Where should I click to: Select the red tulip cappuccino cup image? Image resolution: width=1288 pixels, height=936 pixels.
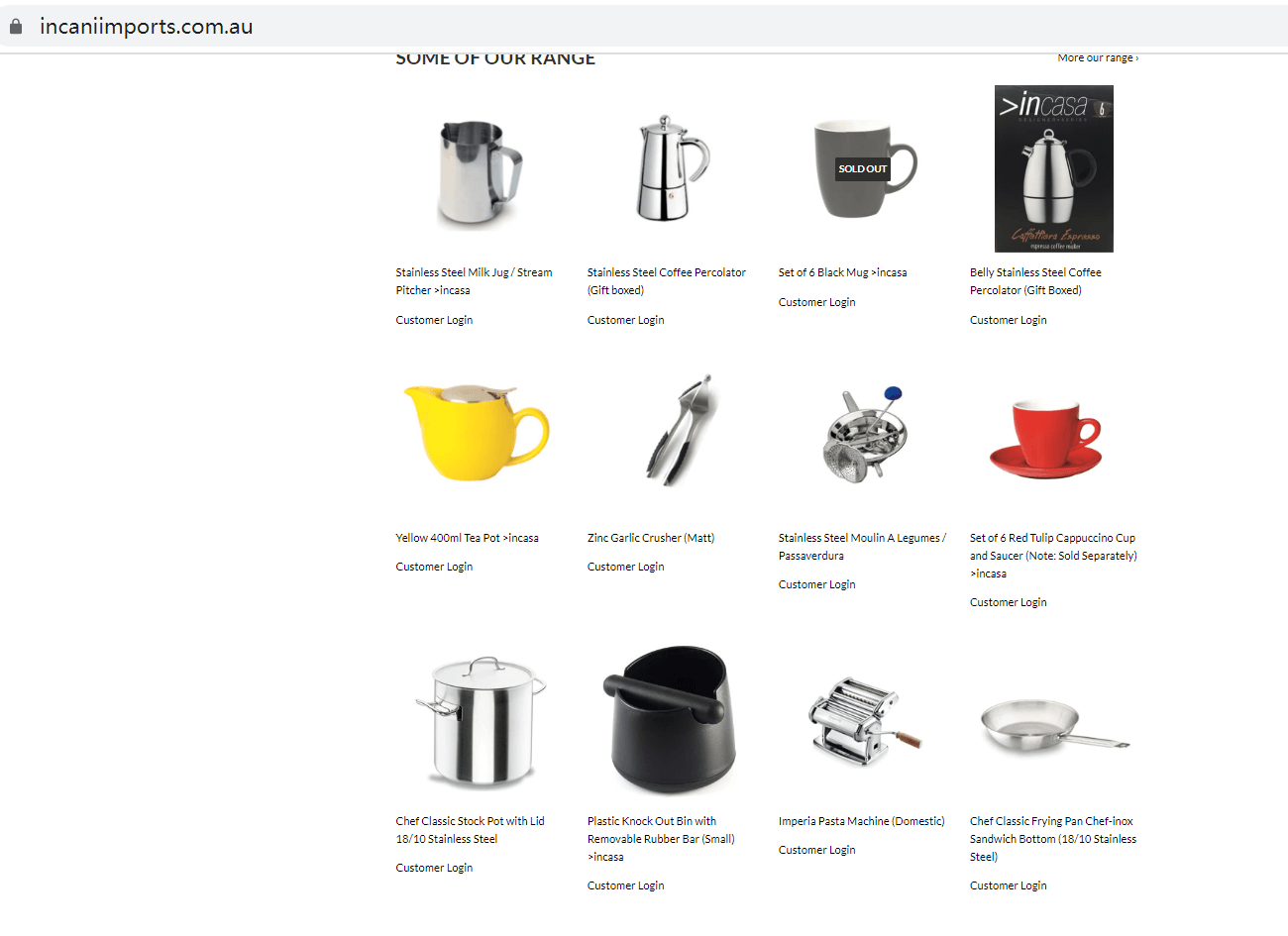[1046, 439]
